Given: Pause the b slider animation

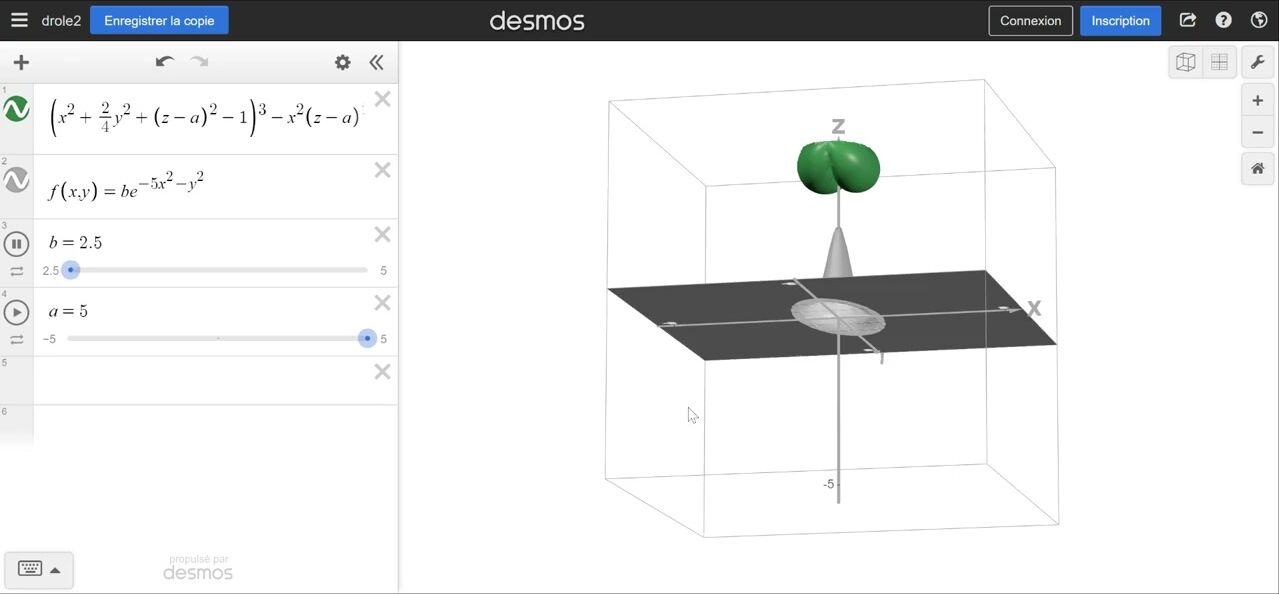Looking at the screenshot, I should pyautogui.click(x=17, y=243).
